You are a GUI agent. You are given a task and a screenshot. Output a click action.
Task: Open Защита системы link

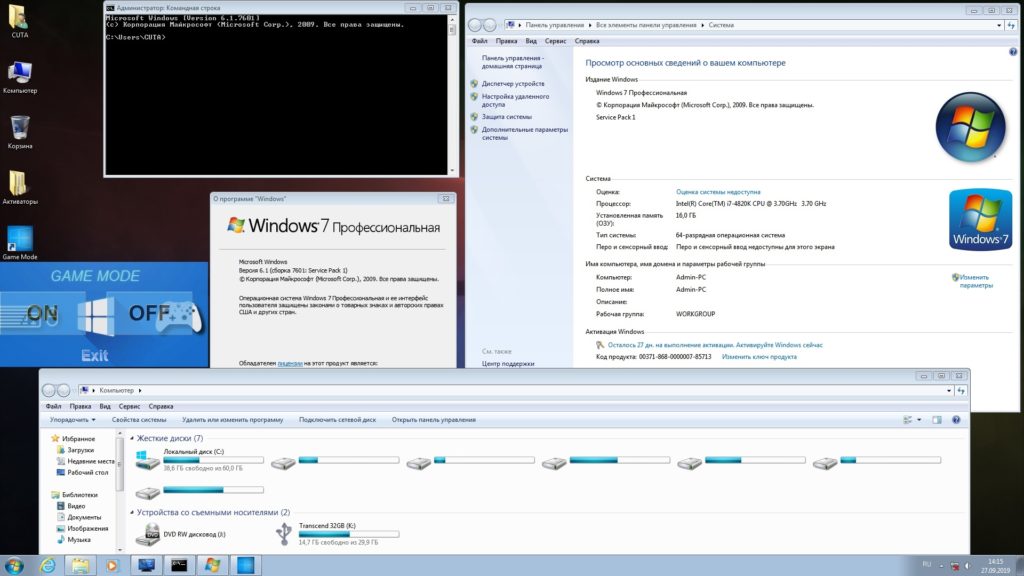click(x=507, y=117)
